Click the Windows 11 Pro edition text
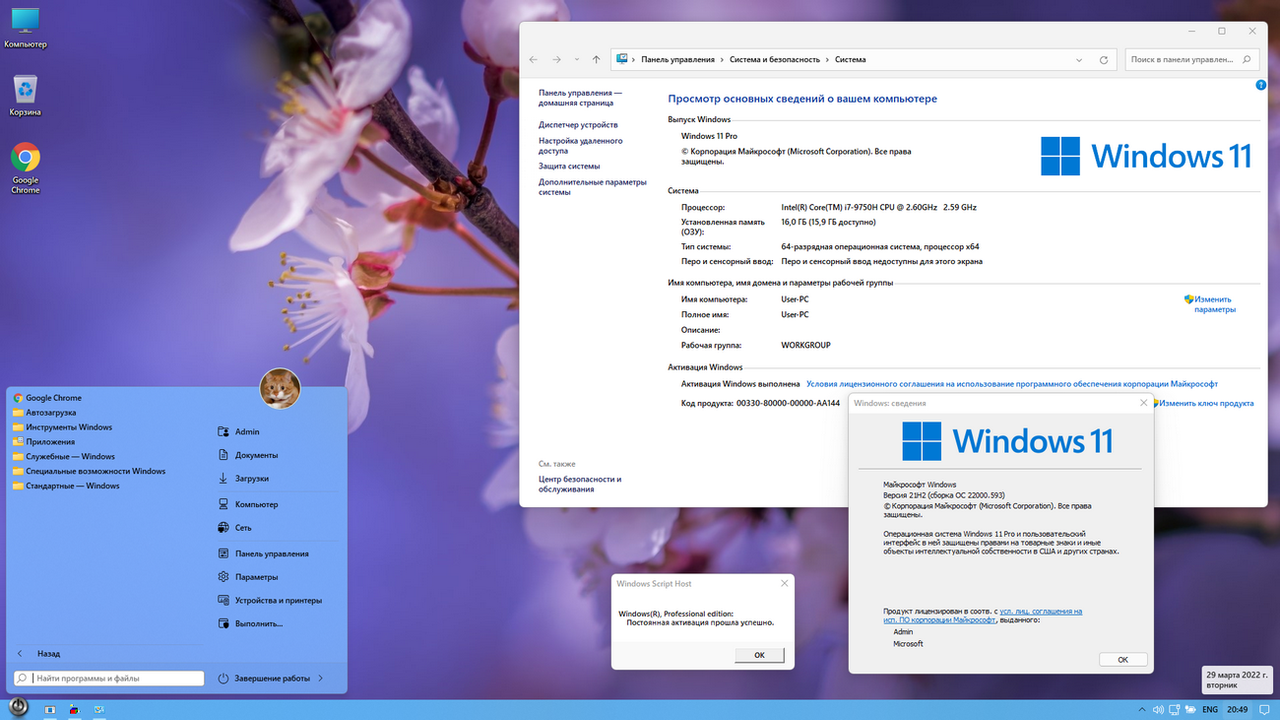1280x720 pixels. click(709, 136)
